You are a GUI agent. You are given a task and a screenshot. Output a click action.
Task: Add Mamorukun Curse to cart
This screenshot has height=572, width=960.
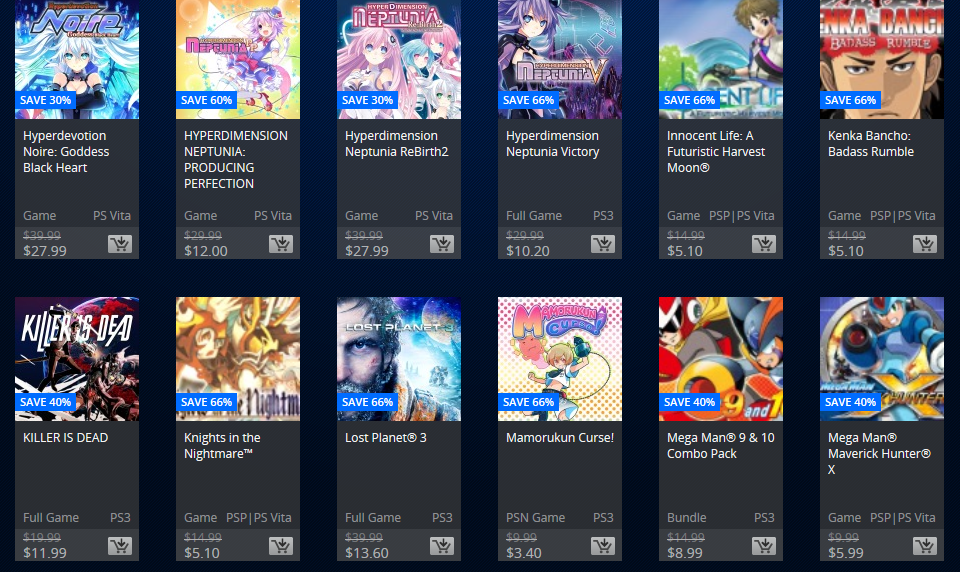603,546
